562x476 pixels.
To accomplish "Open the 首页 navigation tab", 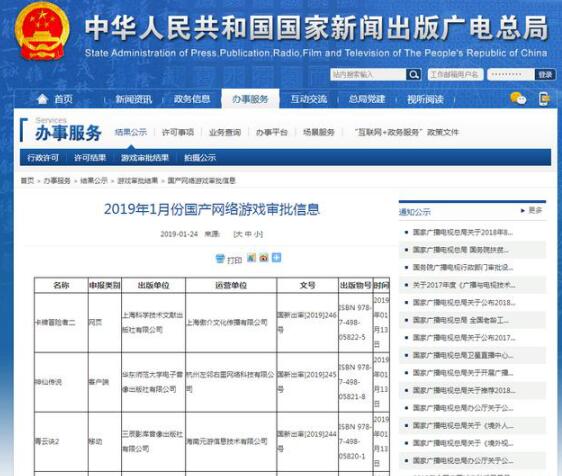I will tap(63, 99).
